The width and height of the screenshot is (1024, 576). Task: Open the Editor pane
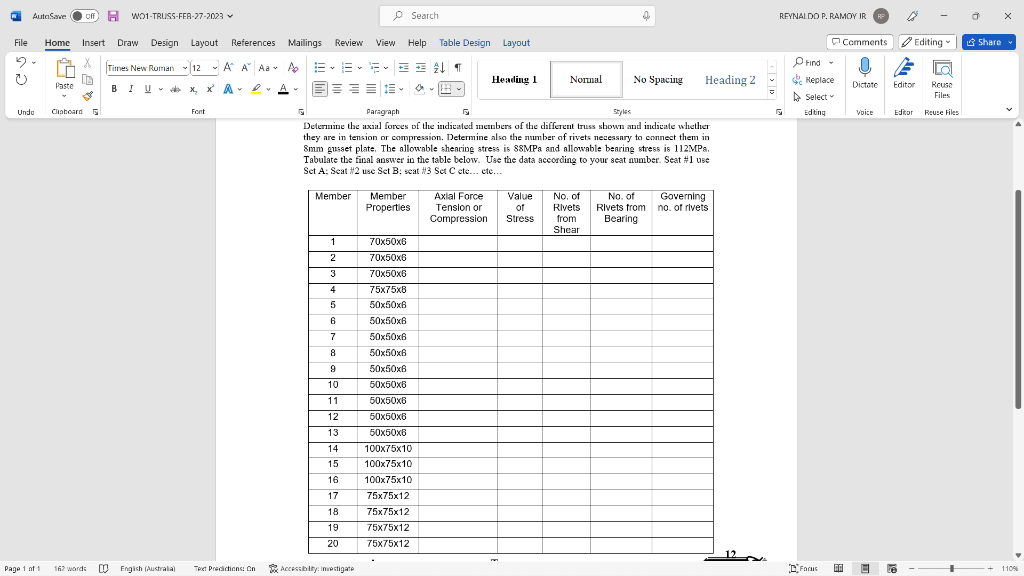(x=904, y=74)
